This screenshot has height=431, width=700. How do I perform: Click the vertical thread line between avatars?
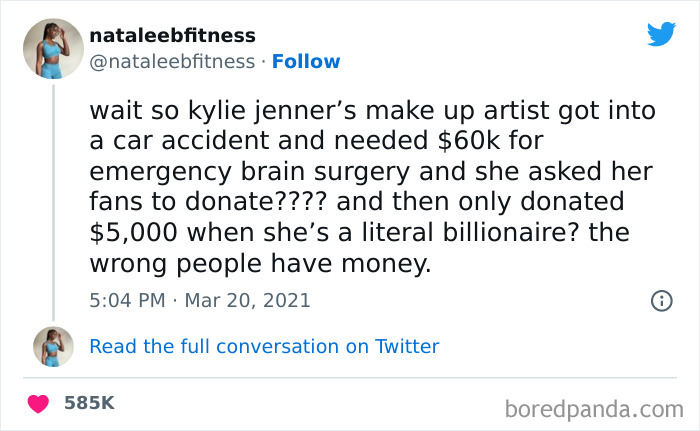pos(53,200)
